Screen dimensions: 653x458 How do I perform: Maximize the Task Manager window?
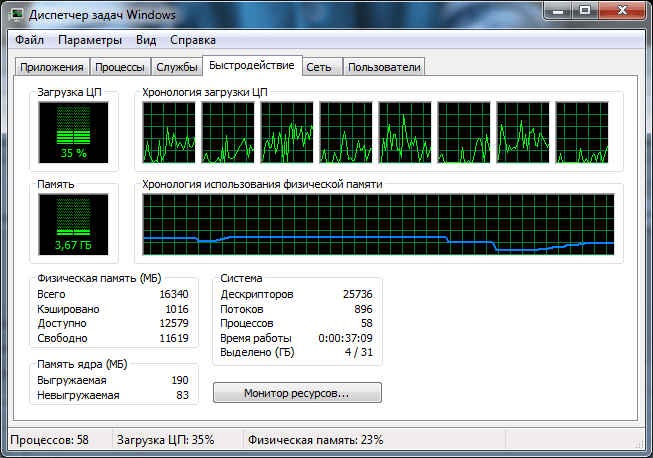(585, 10)
